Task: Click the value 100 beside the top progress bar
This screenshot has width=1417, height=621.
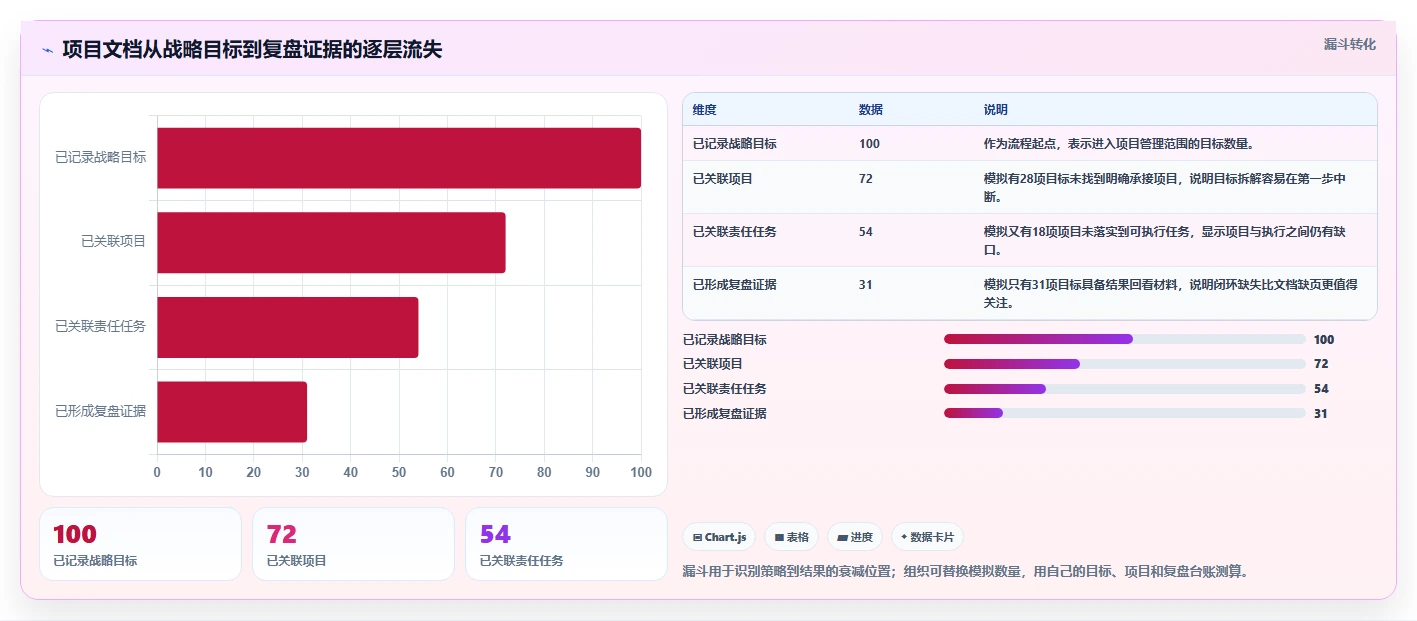Action: [x=1324, y=340]
